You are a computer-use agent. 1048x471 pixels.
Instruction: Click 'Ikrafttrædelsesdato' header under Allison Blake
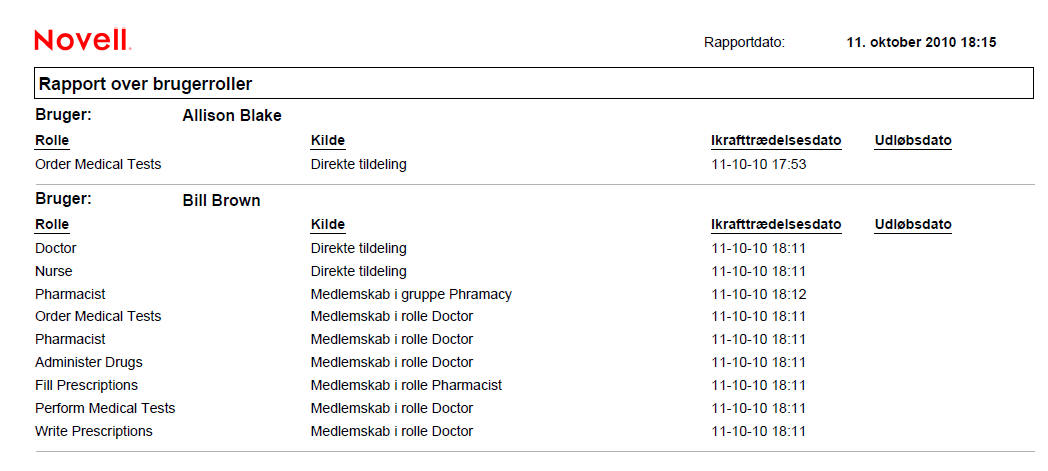776,141
